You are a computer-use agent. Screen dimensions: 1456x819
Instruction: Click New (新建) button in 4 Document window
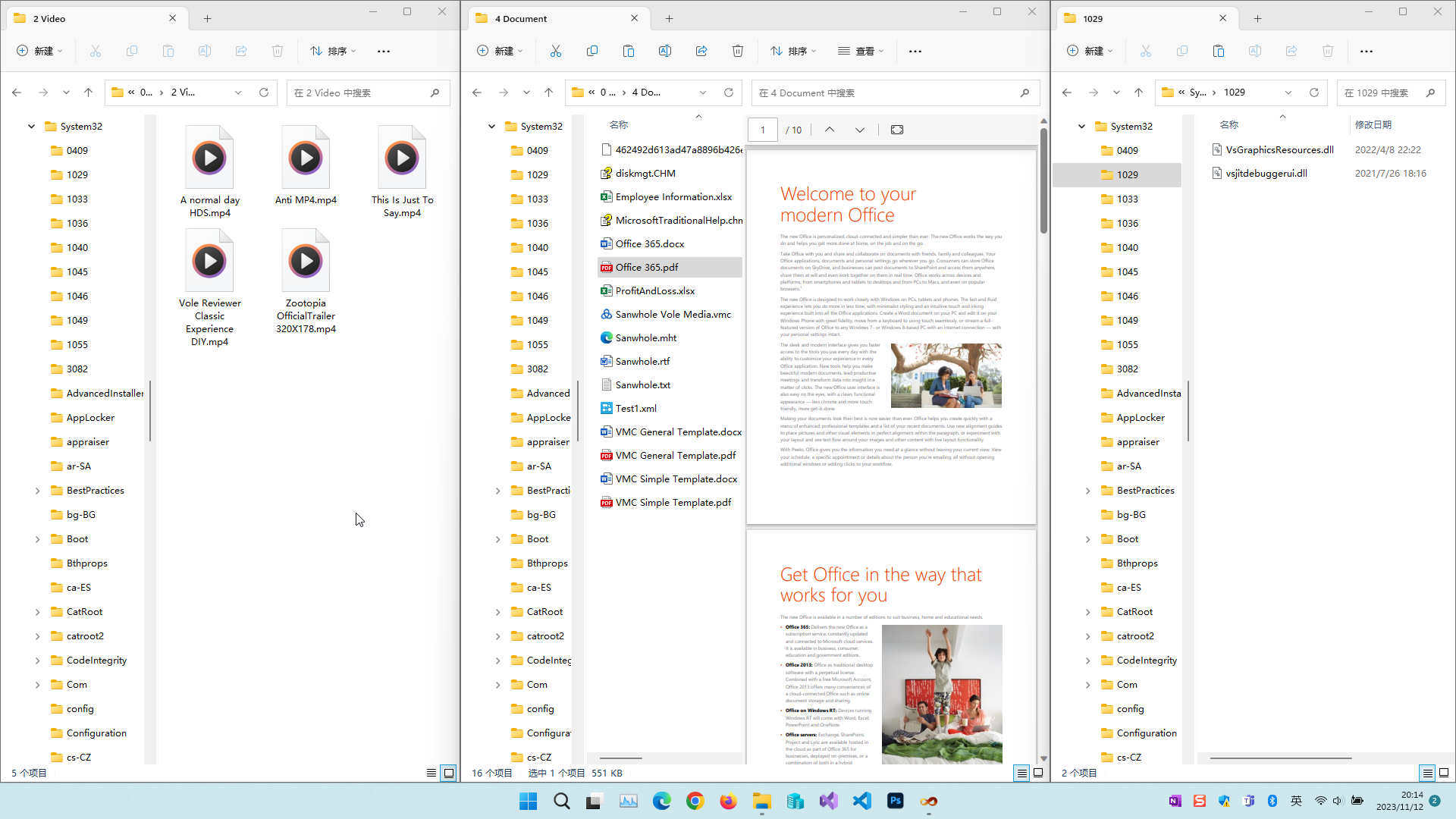tap(500, 51)
